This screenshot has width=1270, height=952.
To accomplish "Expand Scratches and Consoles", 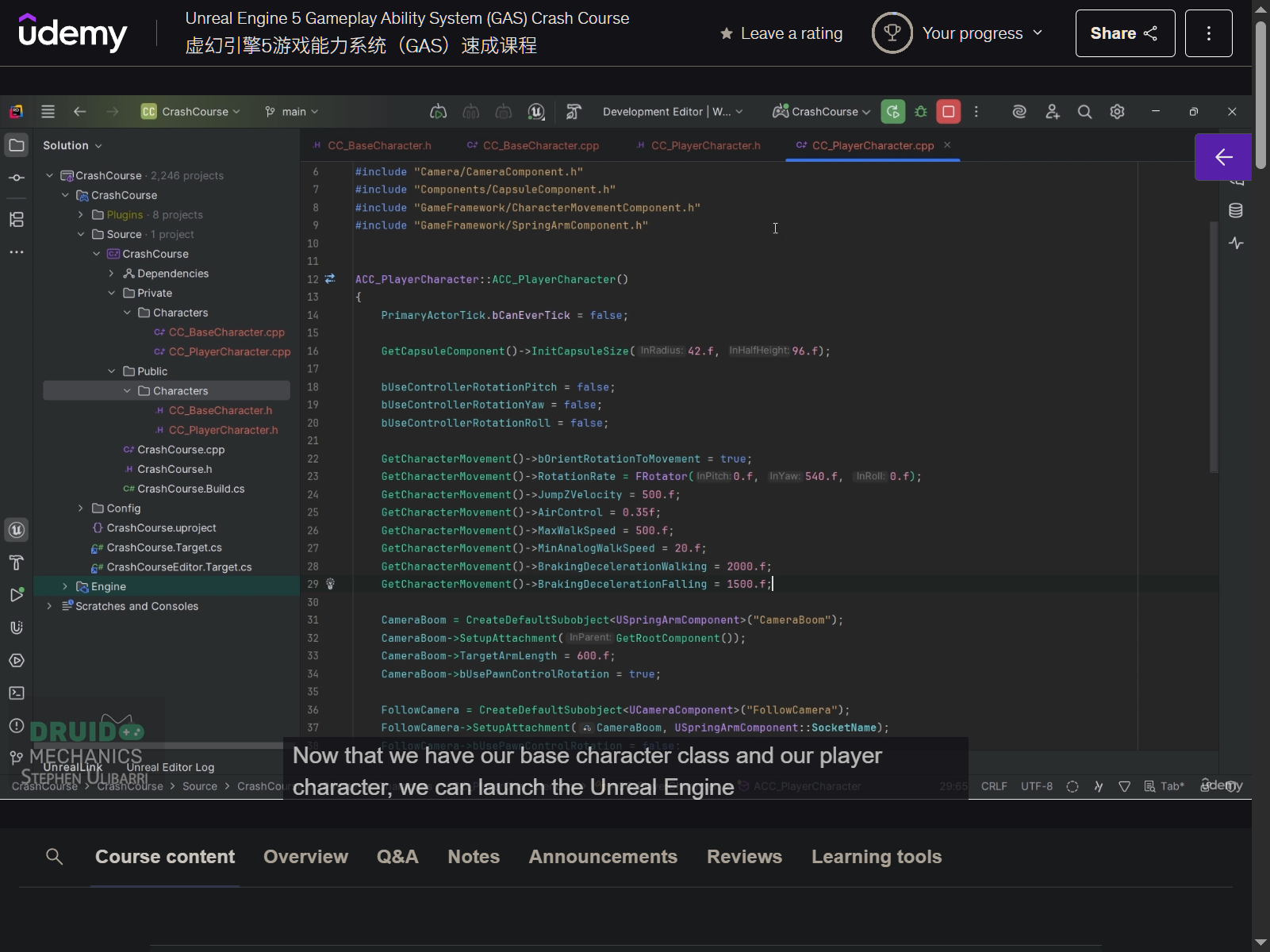I will (x=49, y=606).
